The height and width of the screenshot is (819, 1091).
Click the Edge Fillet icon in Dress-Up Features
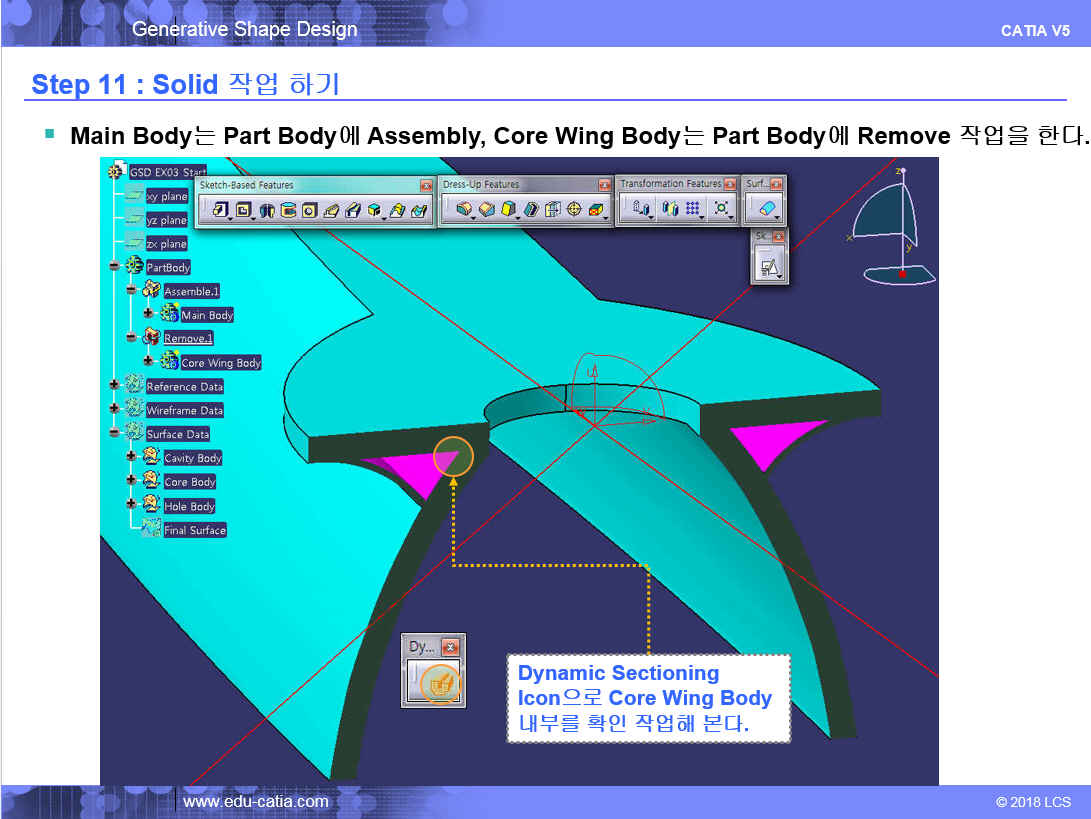click(463, 210)
